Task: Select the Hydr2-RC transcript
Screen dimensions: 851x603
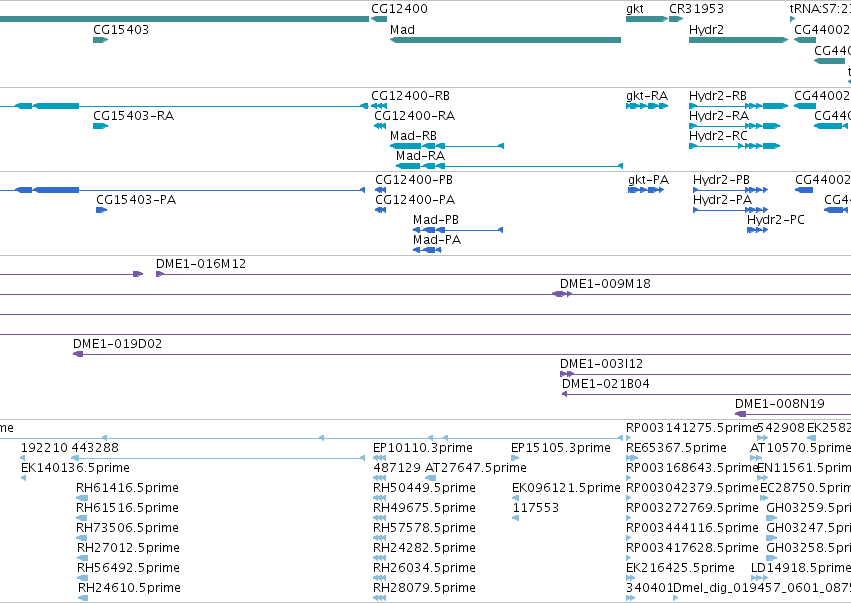Action: point(734,146)
